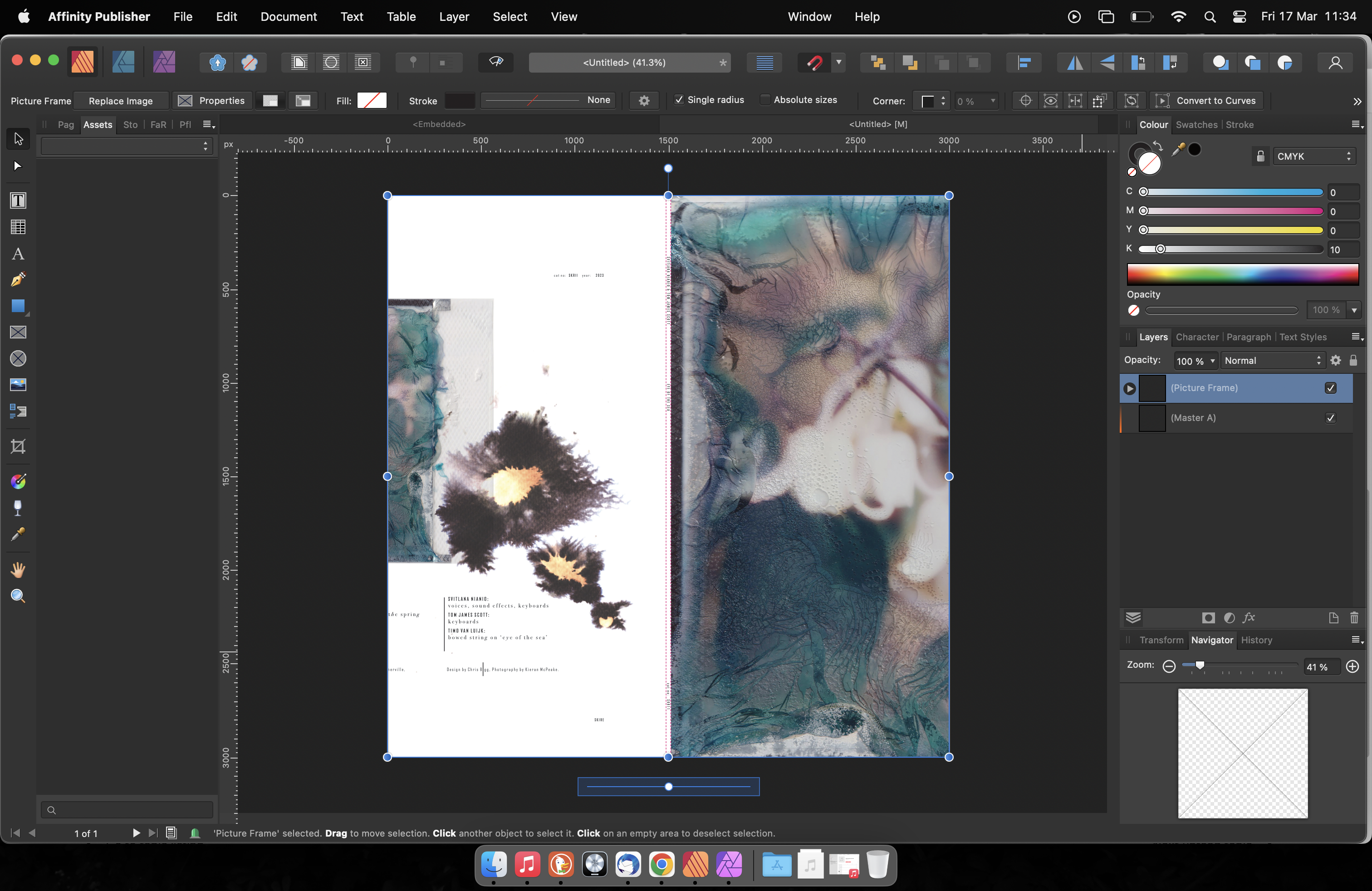Click the Replace Image button
The height and width of the screenshot is (891, 1372).
[x=121, y=101]
